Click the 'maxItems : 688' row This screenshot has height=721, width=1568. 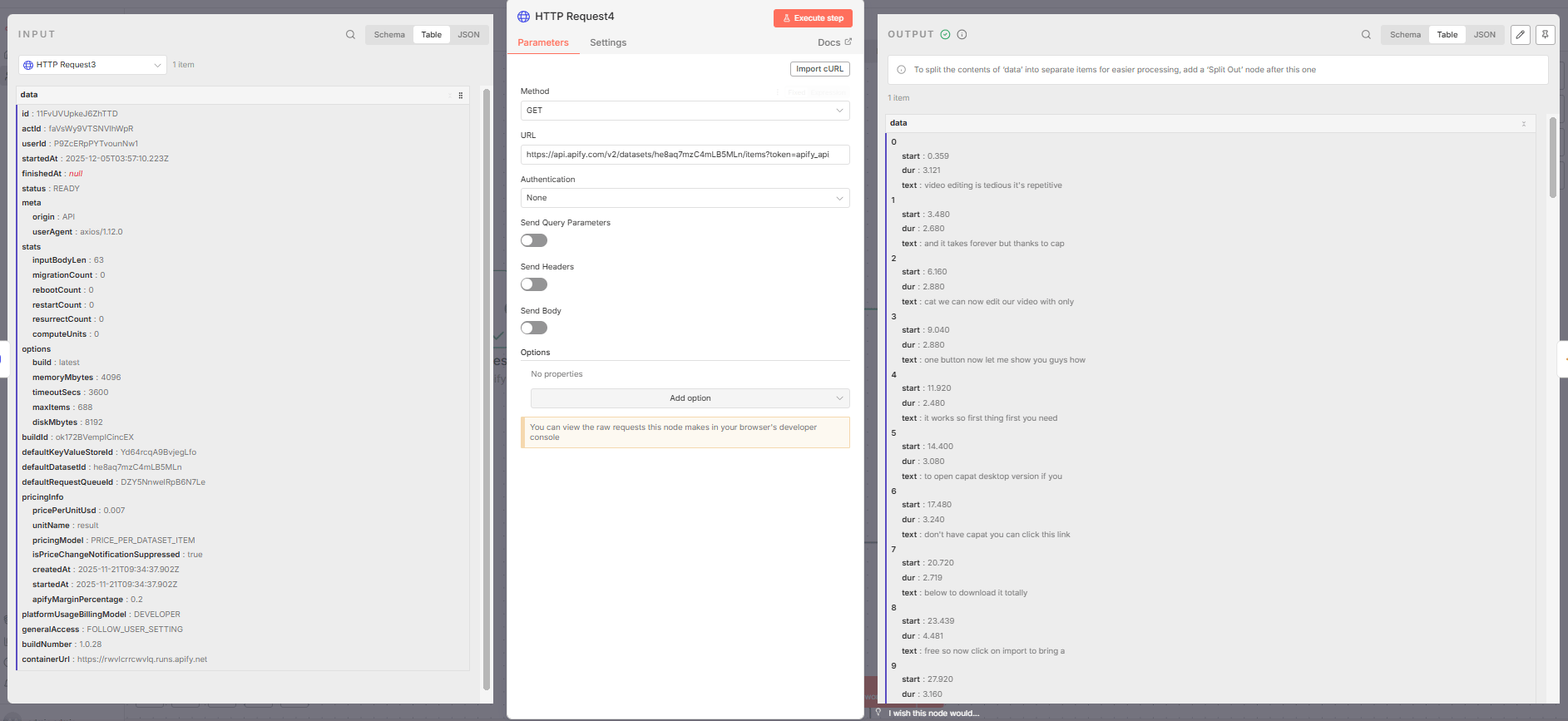(62, 407)
